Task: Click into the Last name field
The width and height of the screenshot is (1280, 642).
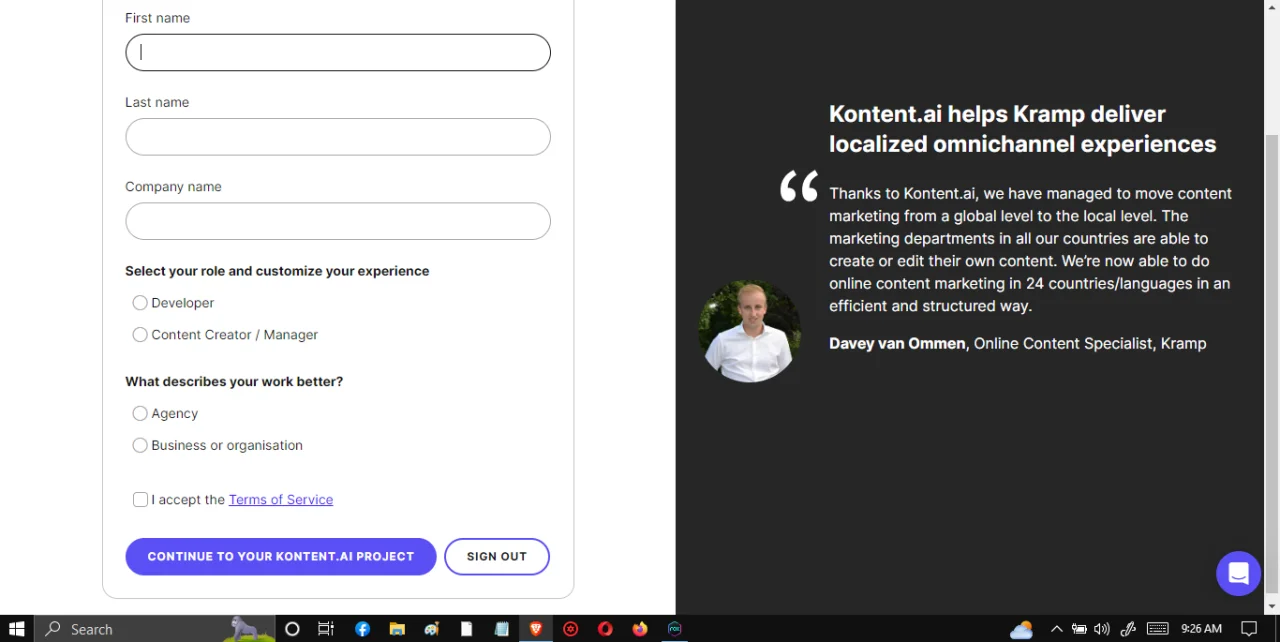Action: (338, 137)
